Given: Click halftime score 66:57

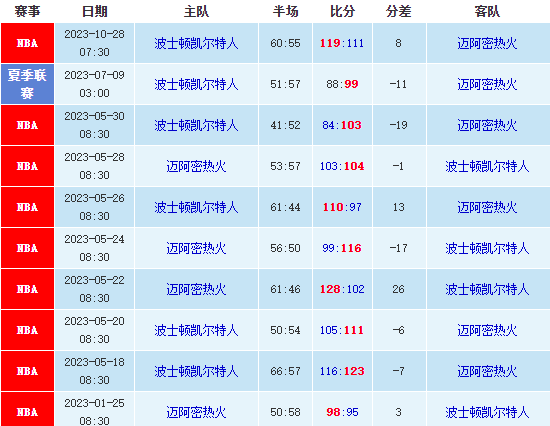Looking at the screenshot, I should click(285, 372).
